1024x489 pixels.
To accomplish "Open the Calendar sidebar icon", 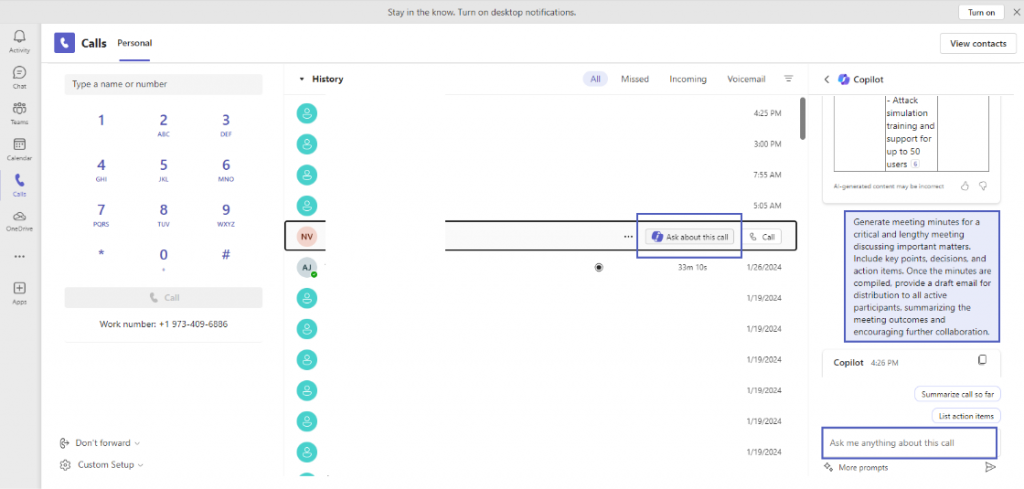I will (x=20, y=144).
